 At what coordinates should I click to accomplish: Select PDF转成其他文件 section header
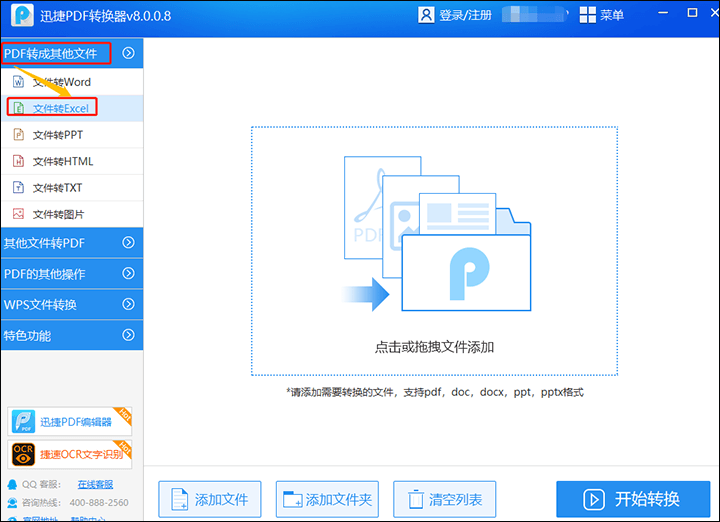(x=51, y=54)
